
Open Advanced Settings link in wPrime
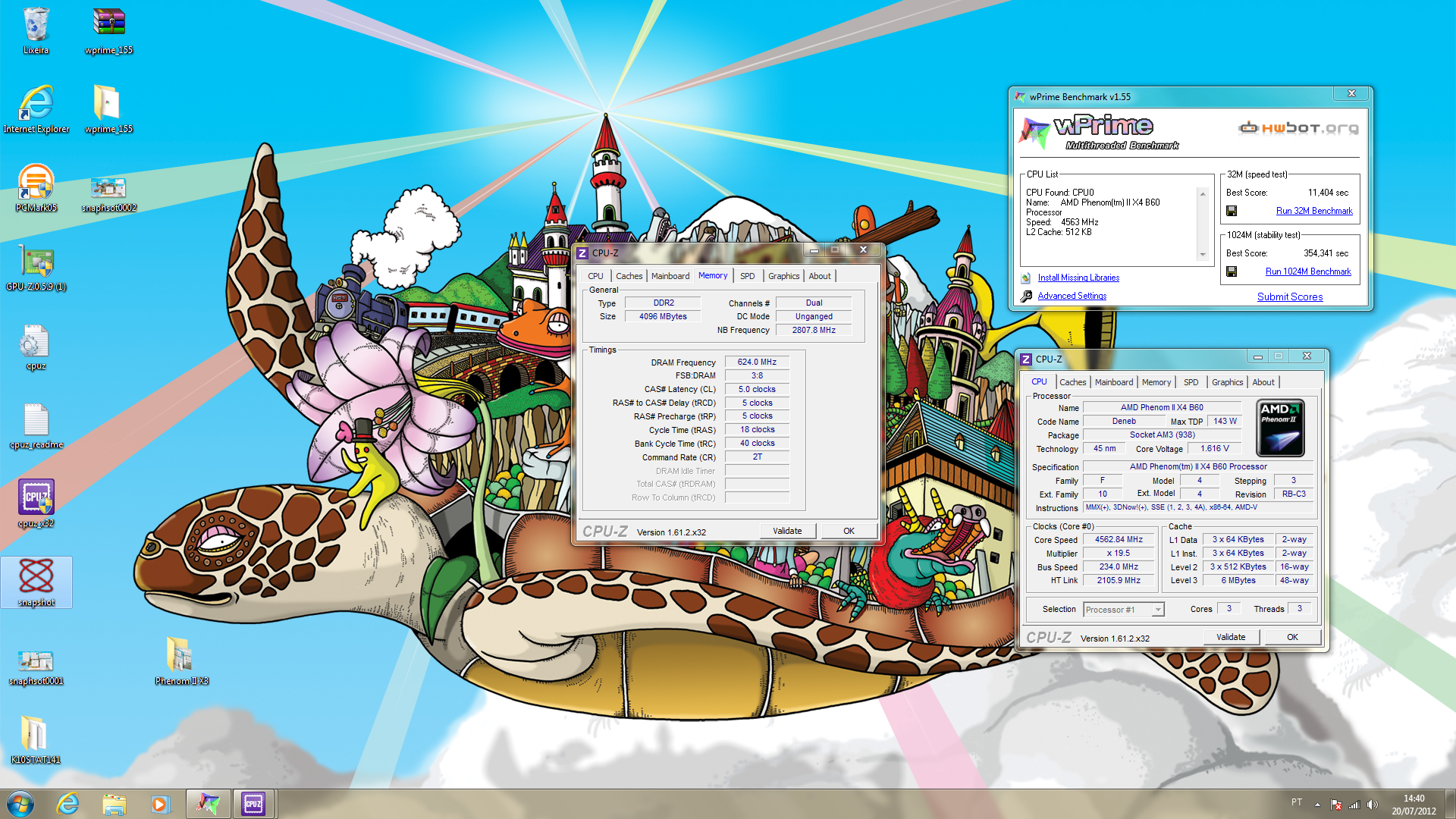pos(1072,296)
